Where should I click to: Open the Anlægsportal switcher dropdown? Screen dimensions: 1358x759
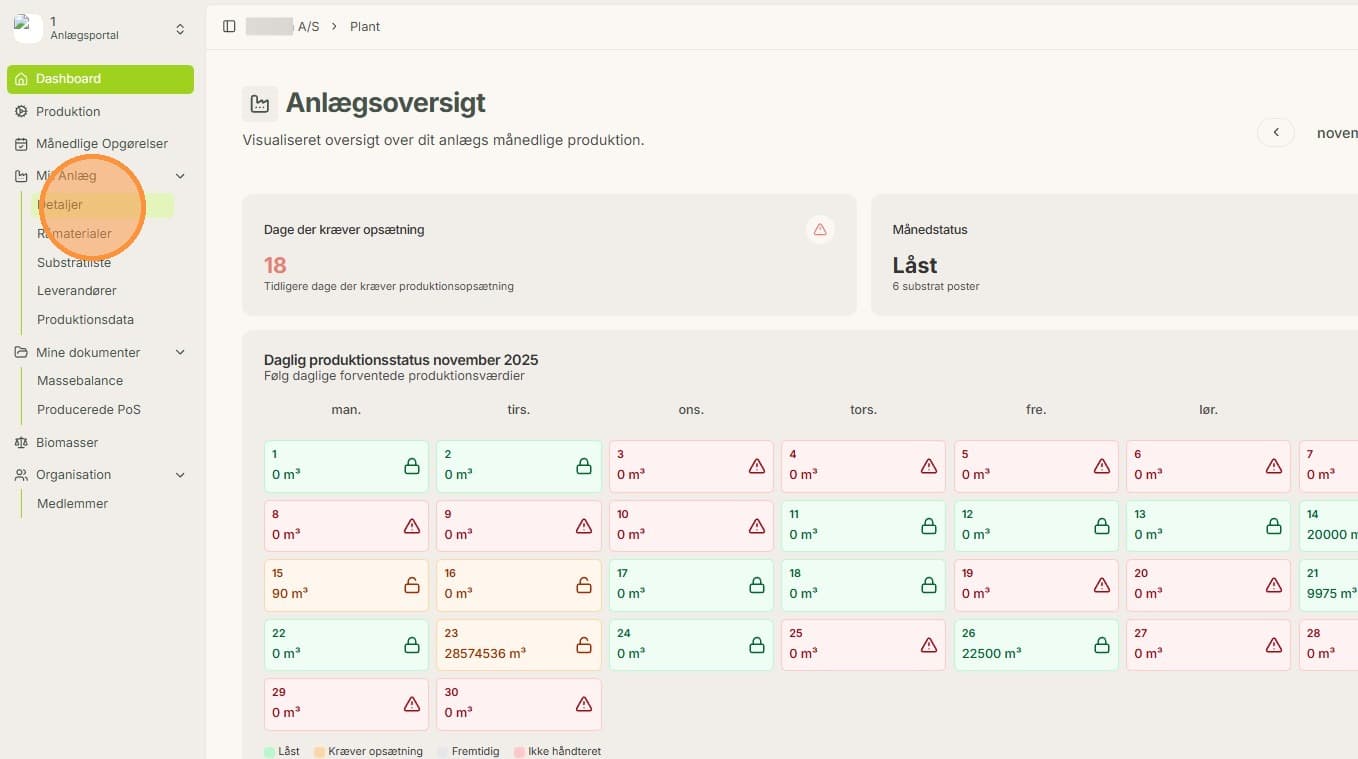pyautogui.click(x=180, y=29)
